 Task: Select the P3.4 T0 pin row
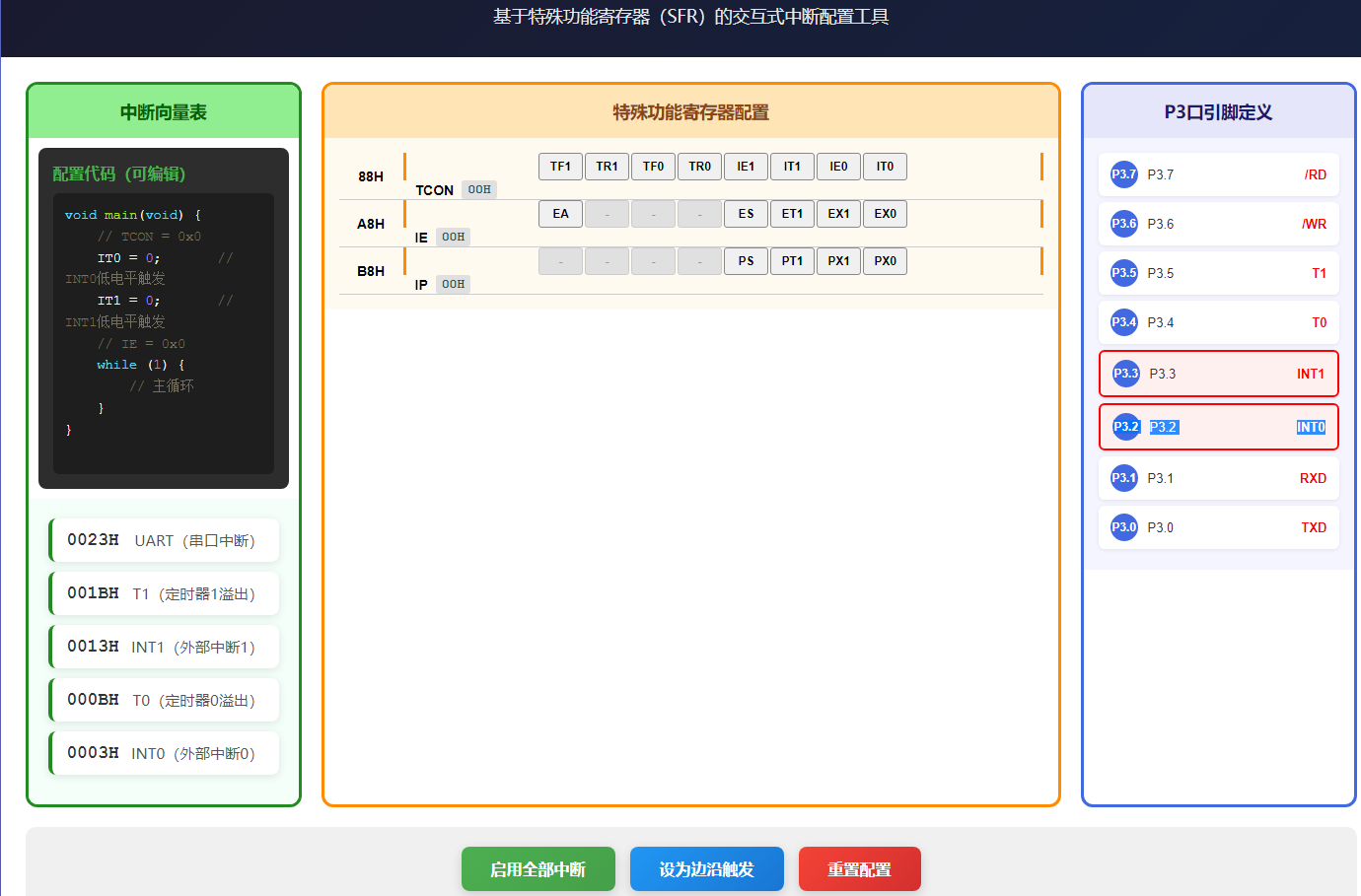[1218, 321]
